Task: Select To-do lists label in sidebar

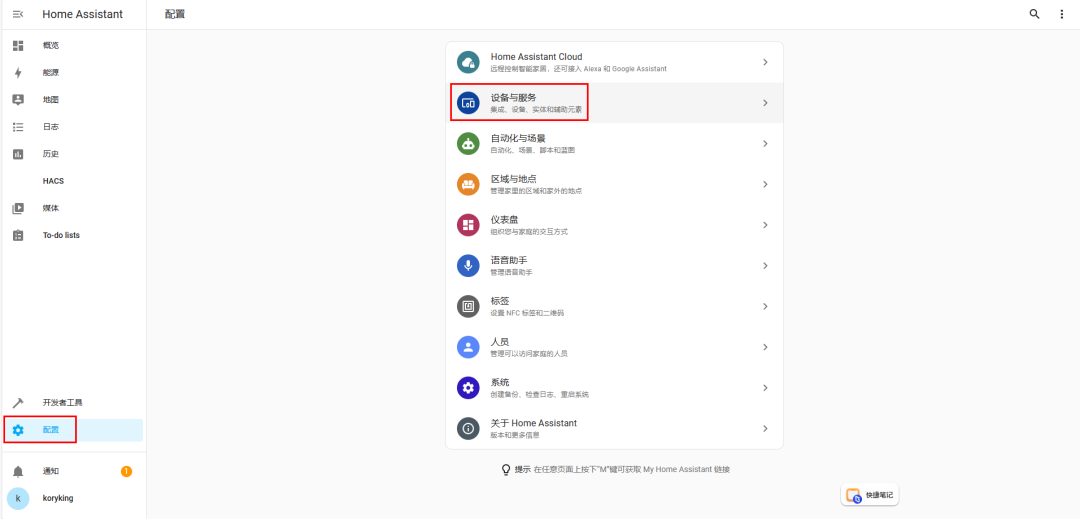Action: pyautogui.click(x=61, y=235)
